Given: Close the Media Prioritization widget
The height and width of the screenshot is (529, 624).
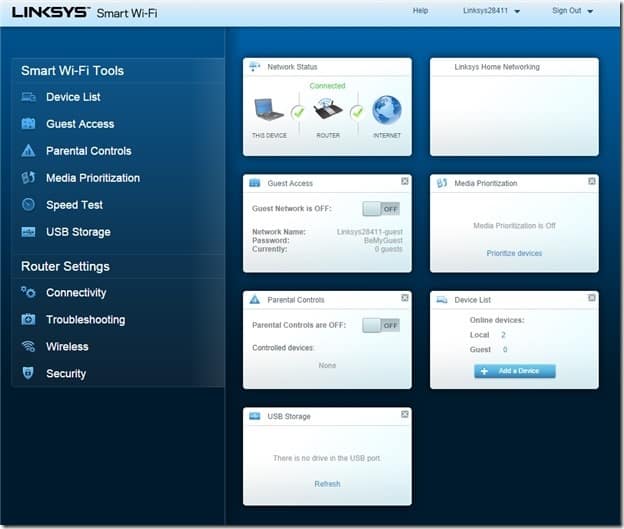Looking at the screenshot, I should (x=592, y=181).
